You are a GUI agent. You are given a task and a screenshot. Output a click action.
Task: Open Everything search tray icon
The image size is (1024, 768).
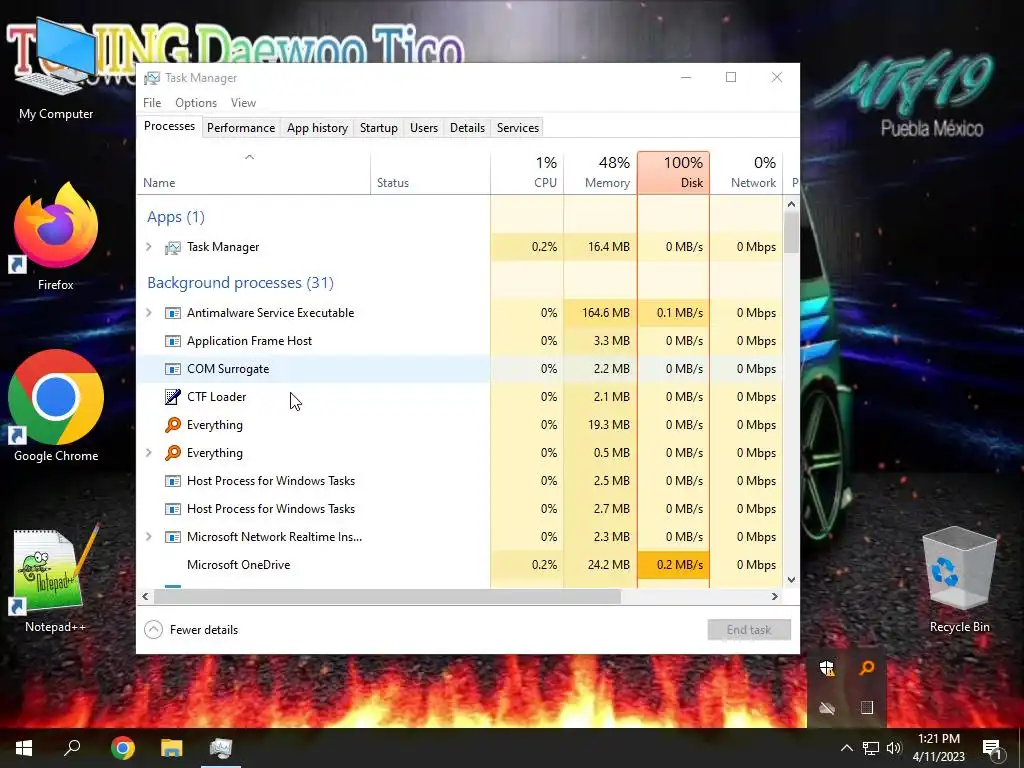pyautogui.click(x=867, y=667)
